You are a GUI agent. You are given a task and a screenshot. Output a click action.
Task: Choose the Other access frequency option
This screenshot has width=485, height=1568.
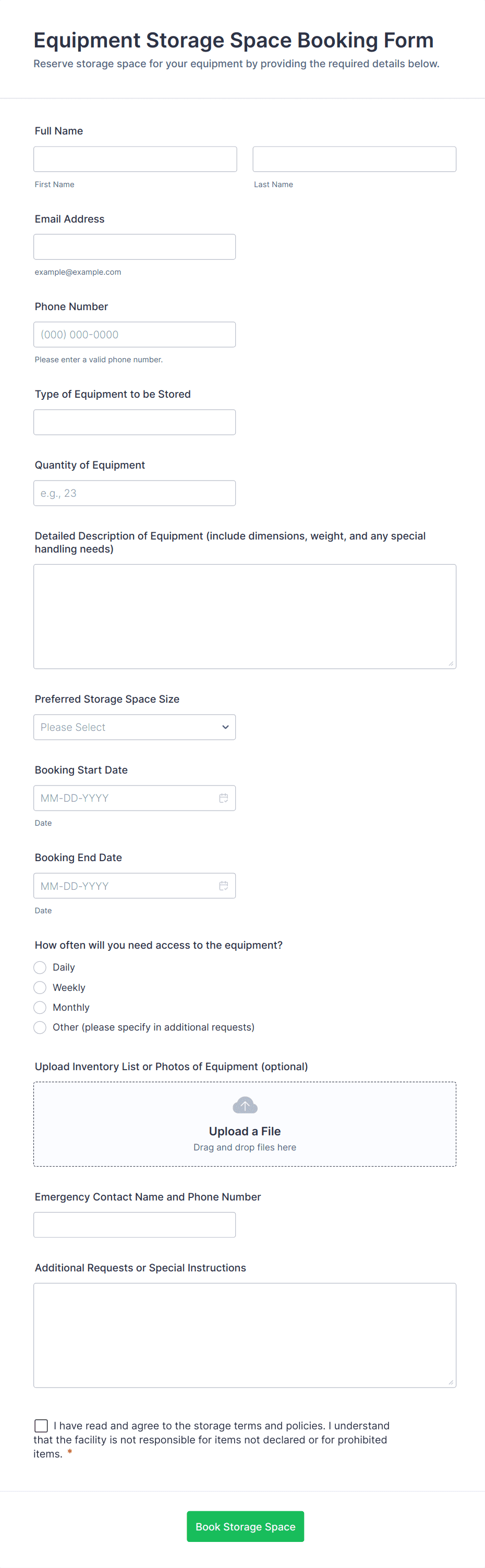coord(40,1027)
